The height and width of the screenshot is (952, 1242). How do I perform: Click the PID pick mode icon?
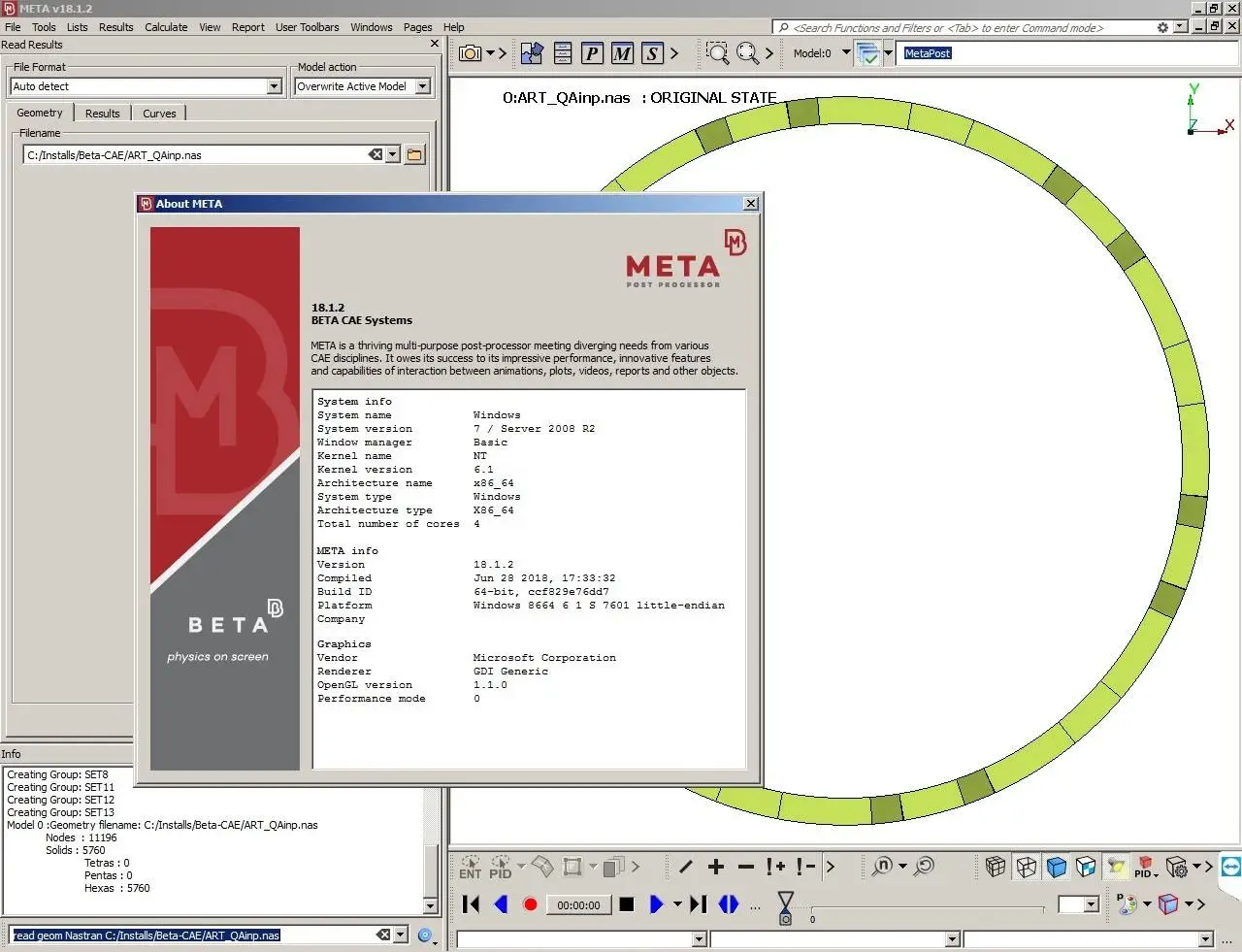(x=501, y=867)
